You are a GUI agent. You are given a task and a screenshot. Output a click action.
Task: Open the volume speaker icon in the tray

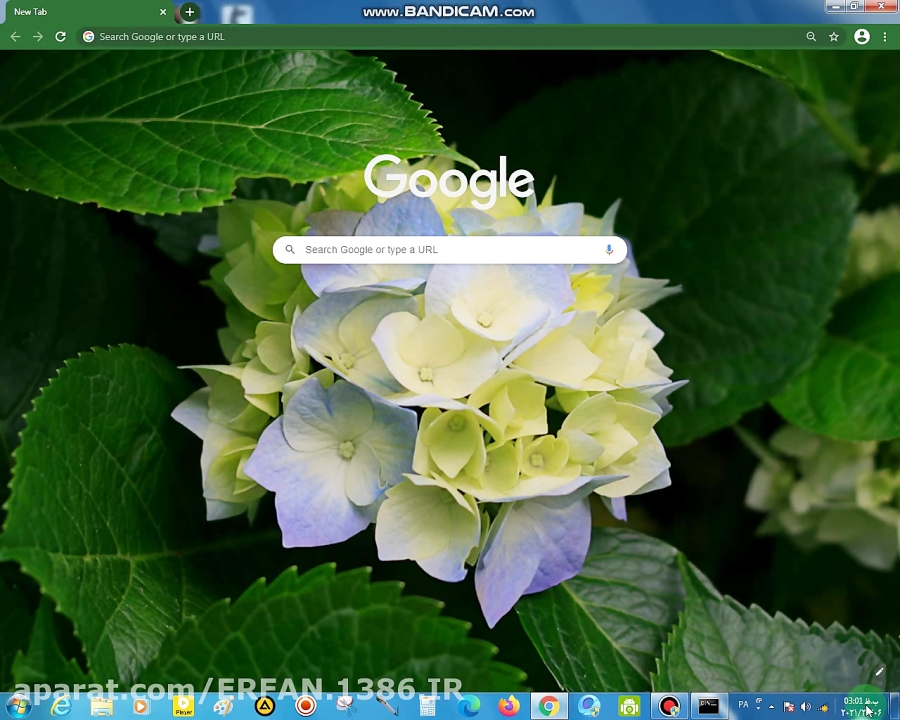coord(806,707)
